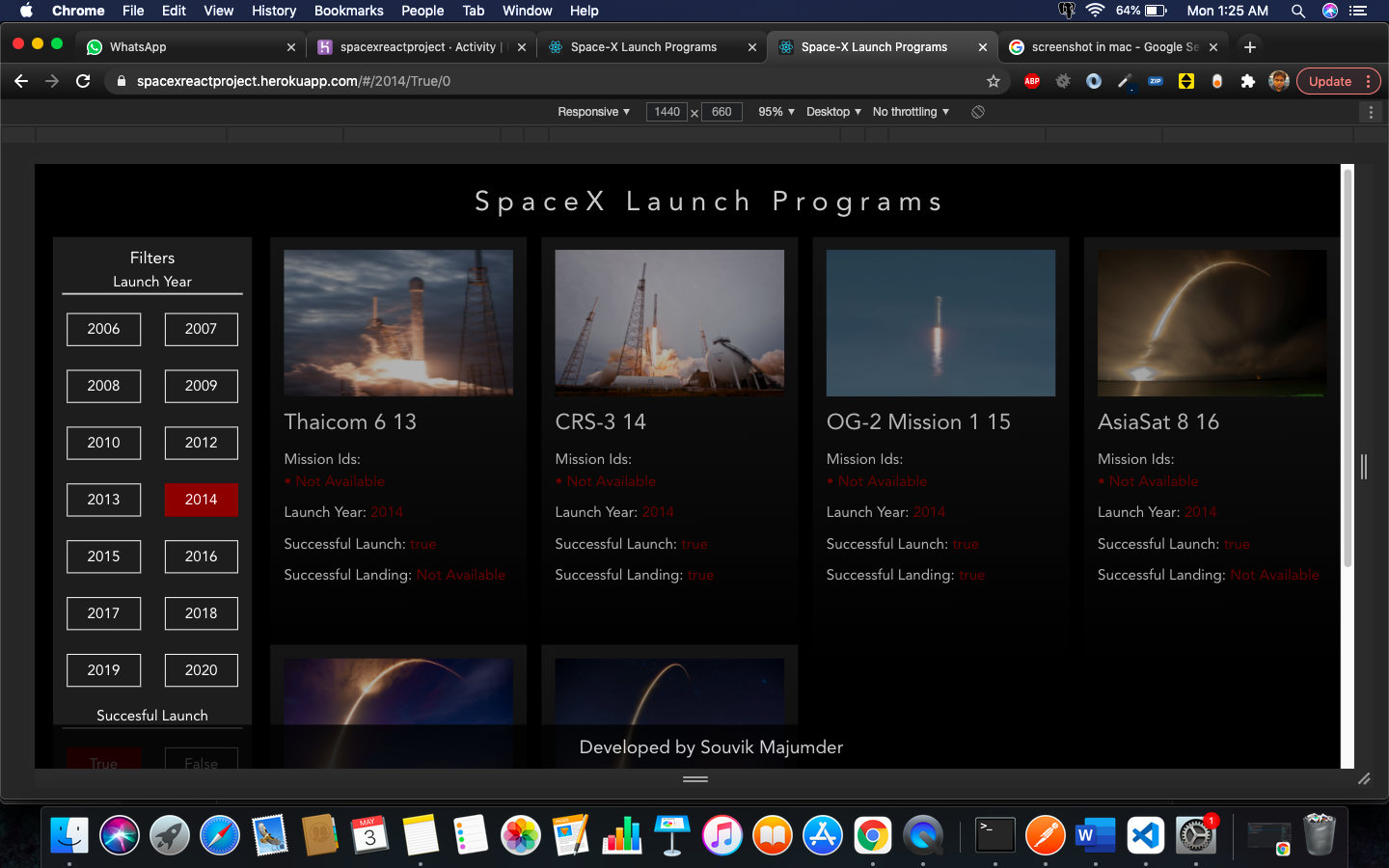The image size is (1389, 868).
Task: Click the viewport width input 1440
Action: [x=667, y=112]
